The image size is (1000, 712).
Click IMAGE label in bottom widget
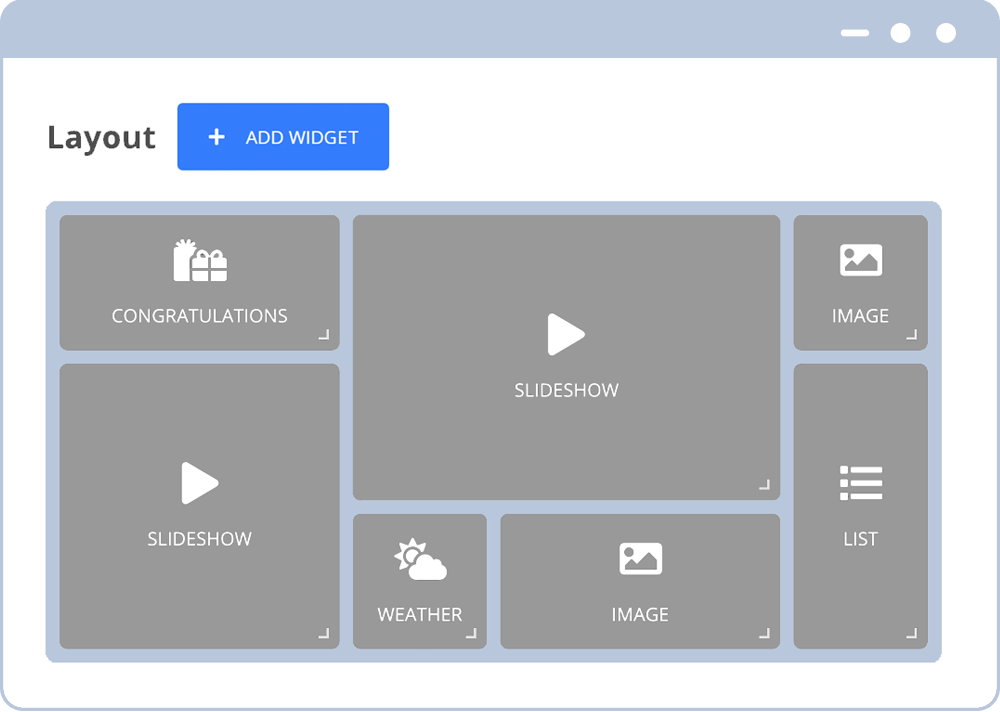(x=640, y=614)
